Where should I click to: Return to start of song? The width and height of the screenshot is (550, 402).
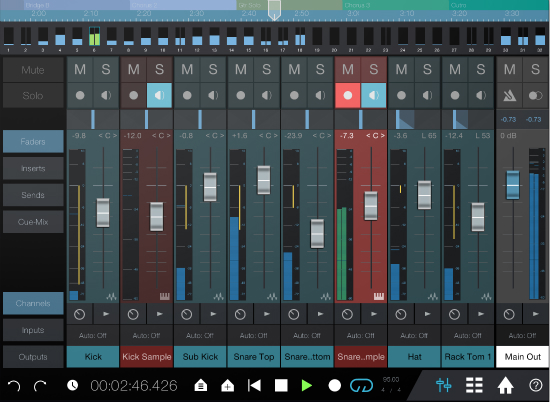254,386
